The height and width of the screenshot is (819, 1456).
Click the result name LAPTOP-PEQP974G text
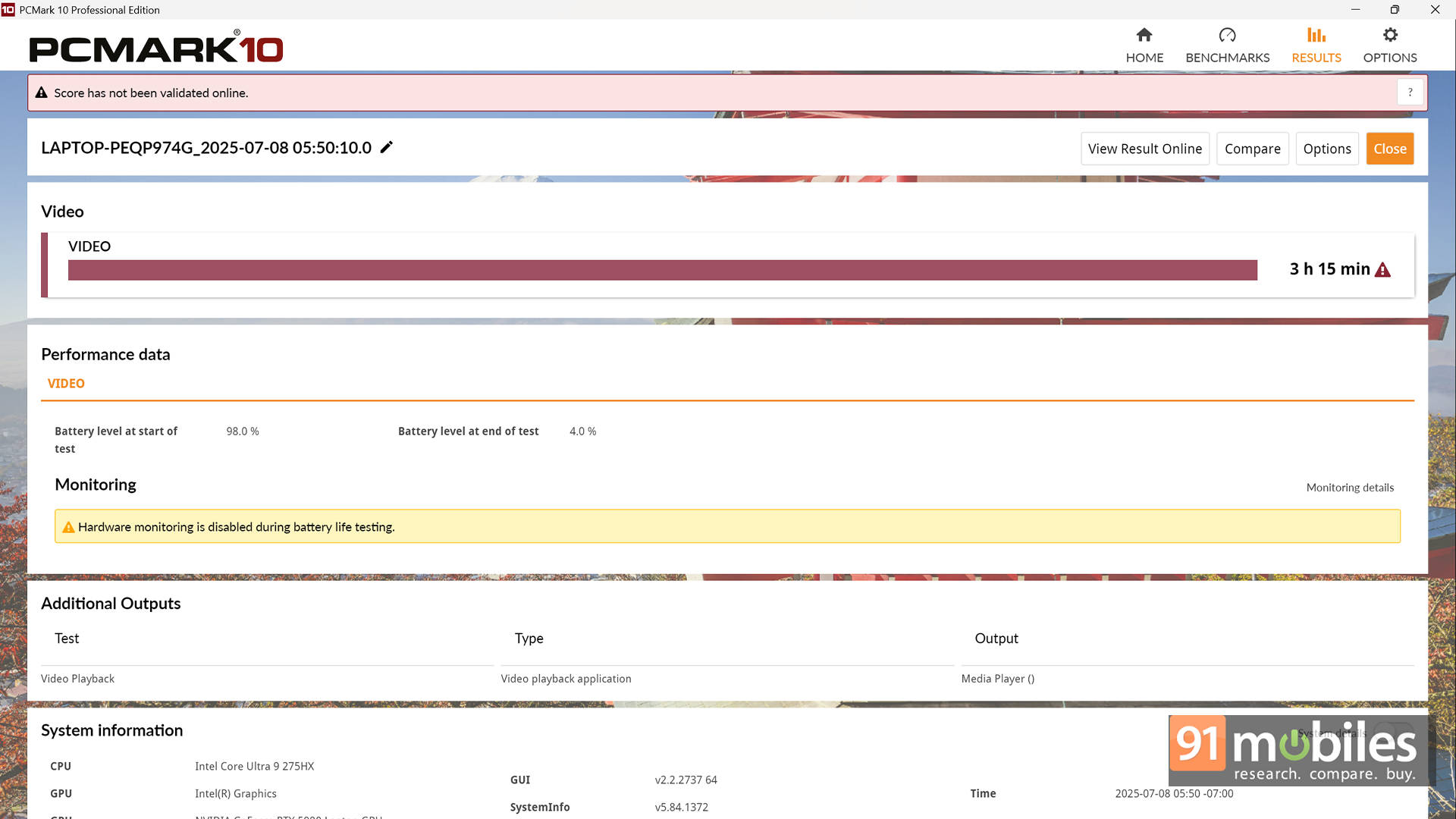(x=206, y=148)
